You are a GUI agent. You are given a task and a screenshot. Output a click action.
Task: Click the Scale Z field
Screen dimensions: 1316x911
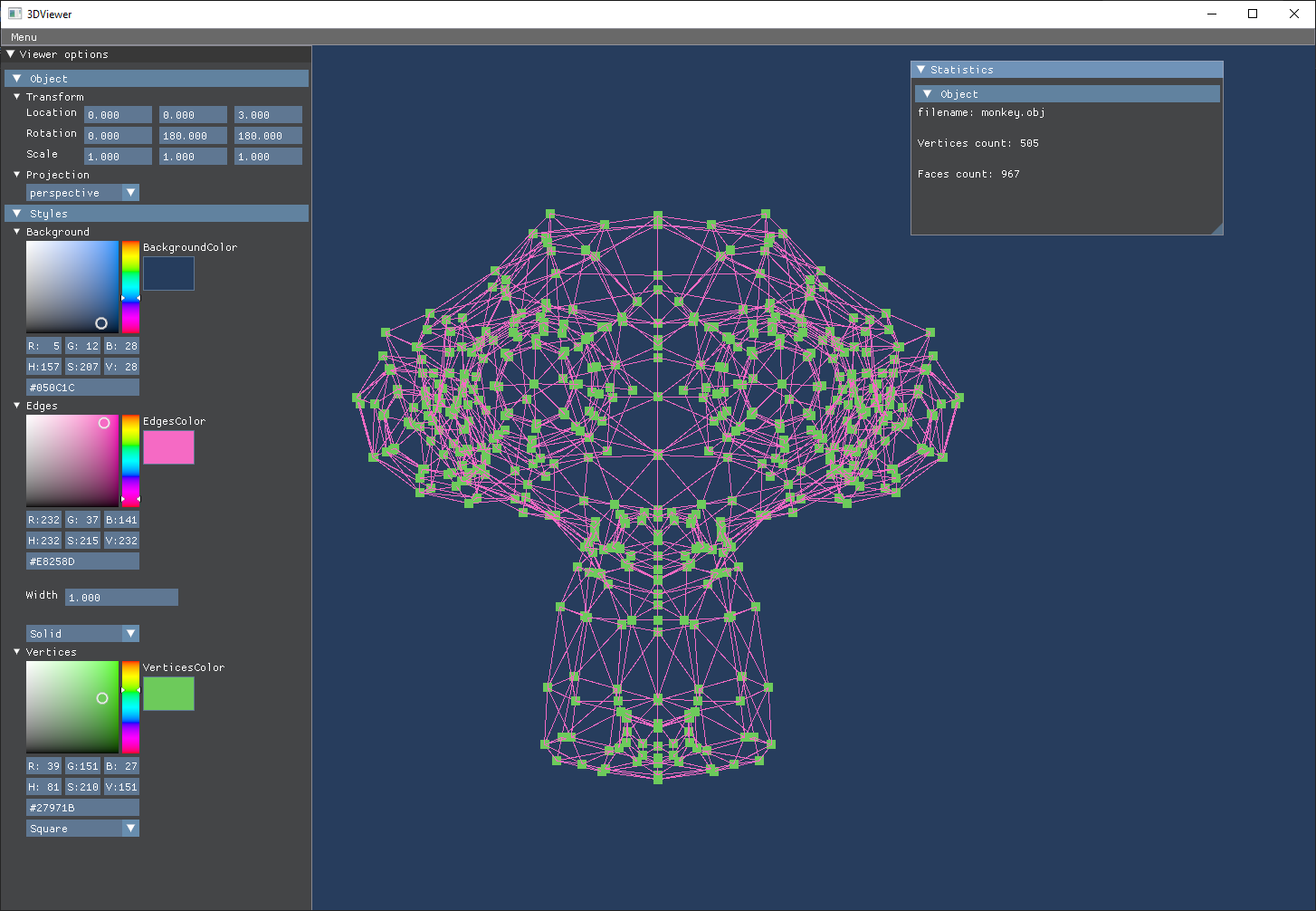click(268, 157)
